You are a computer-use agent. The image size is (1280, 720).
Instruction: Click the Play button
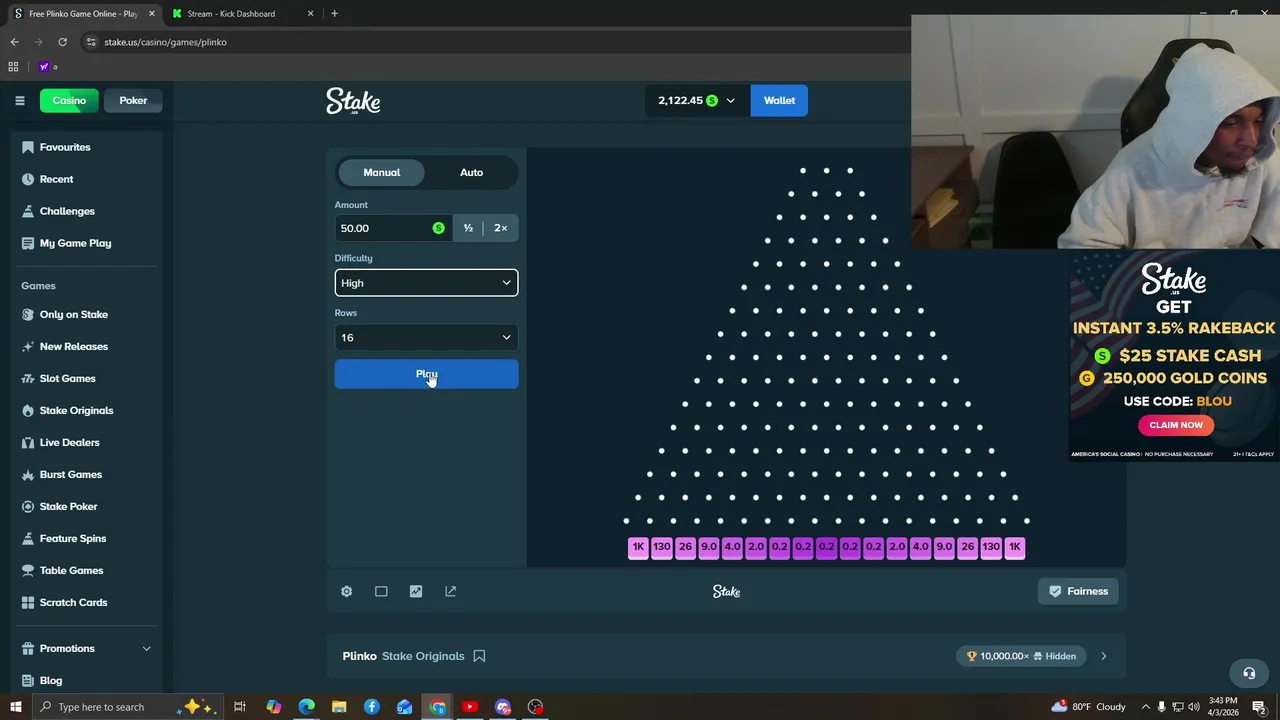click(426, 374)
